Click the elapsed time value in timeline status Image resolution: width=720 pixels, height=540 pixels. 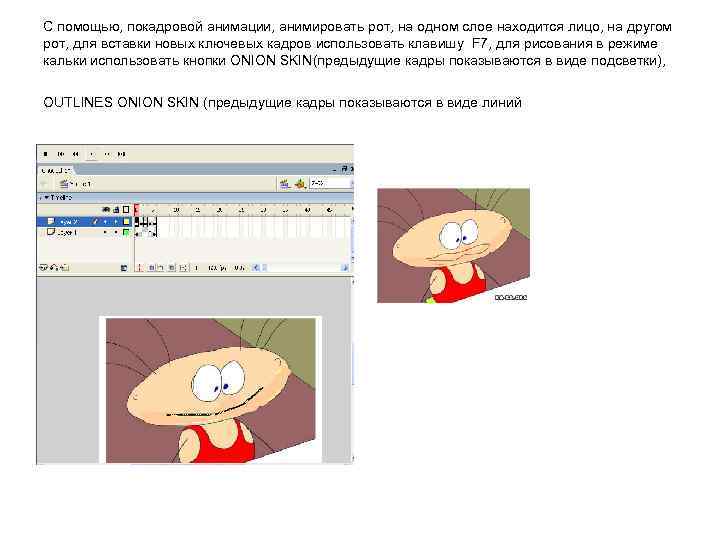tap(239, 268)
